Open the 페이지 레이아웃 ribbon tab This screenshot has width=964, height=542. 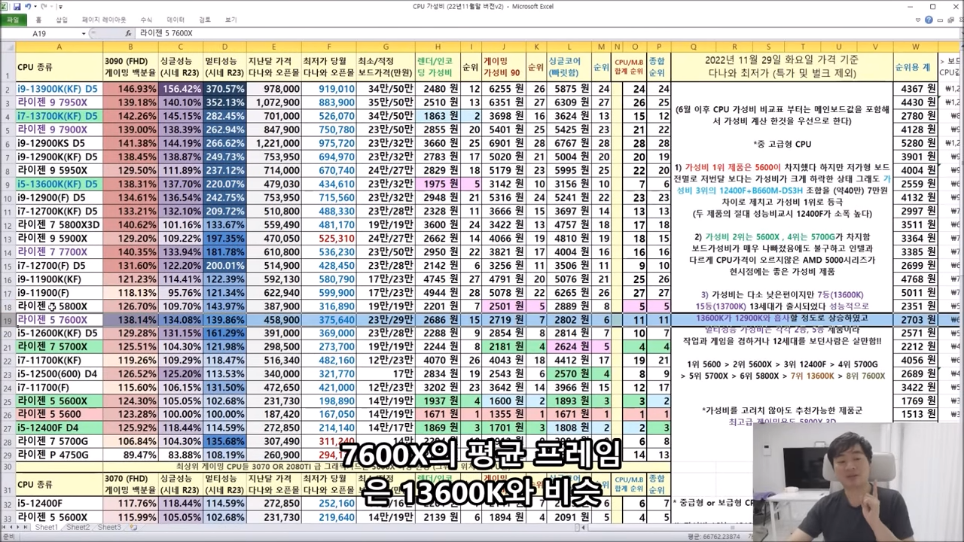(104, 20)
